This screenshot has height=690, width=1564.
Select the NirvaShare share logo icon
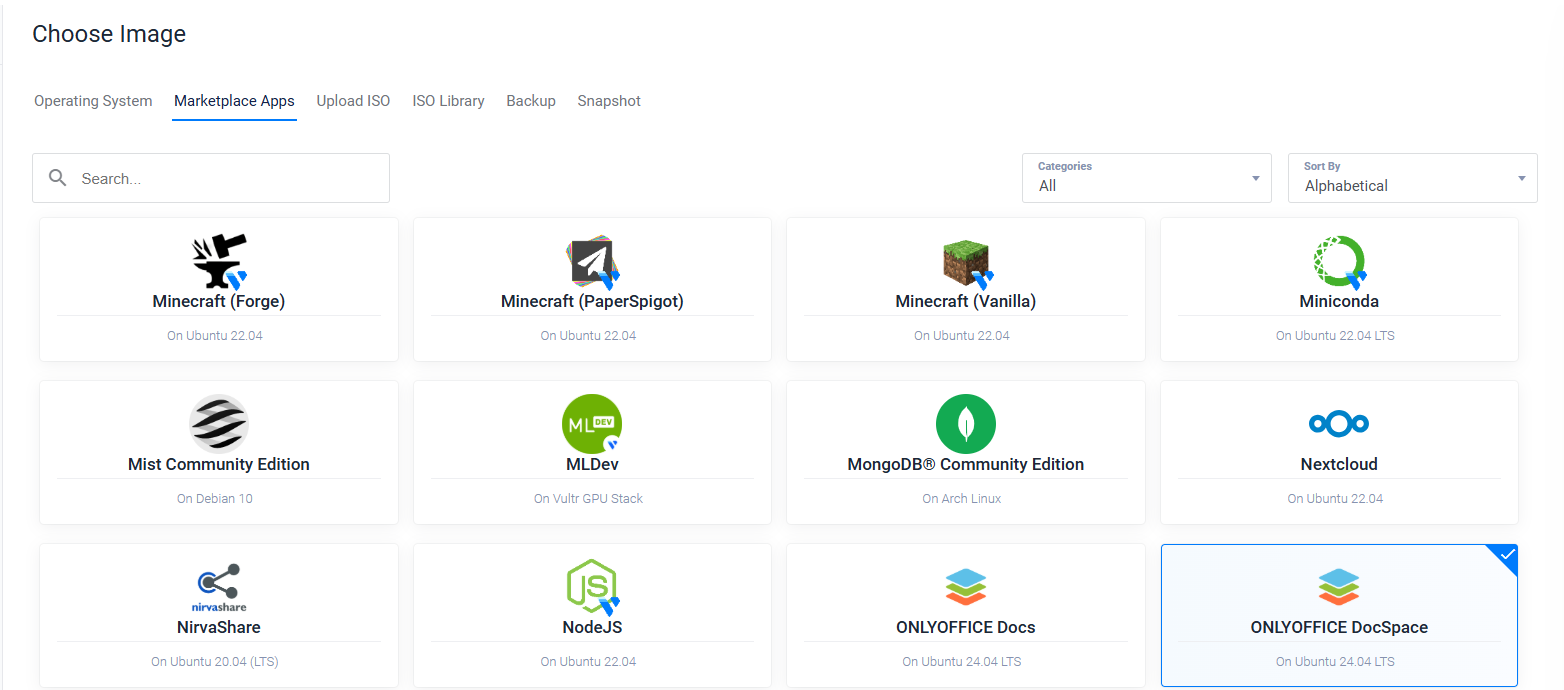click(x=219, y=587)
